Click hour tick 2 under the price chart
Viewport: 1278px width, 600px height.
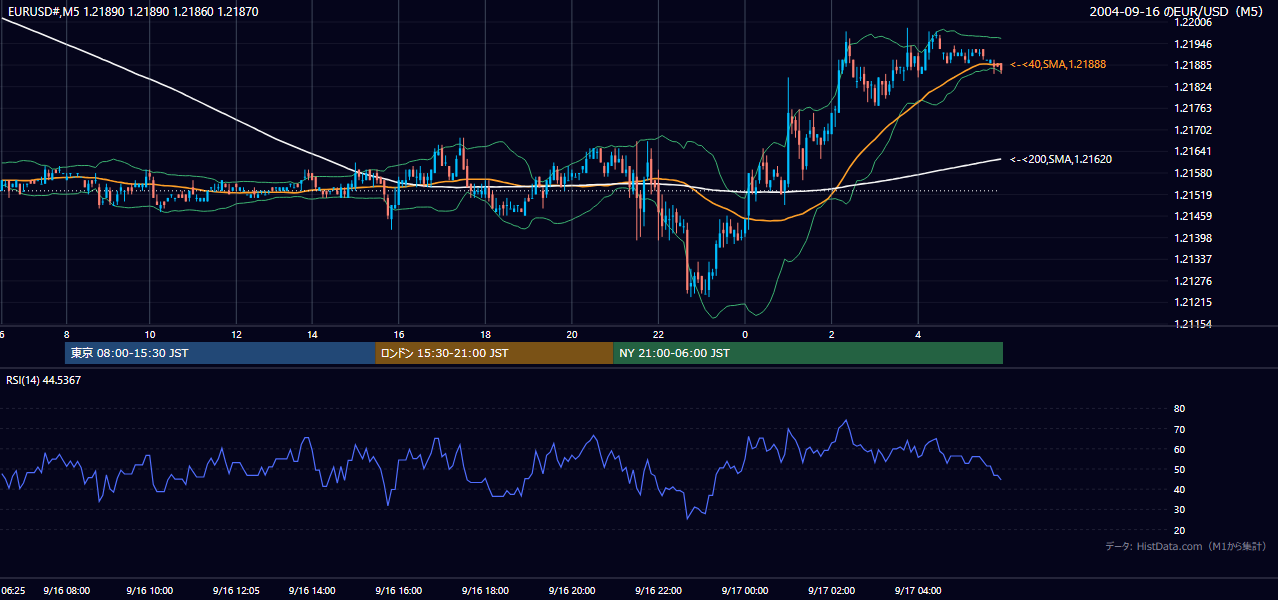click(831, 334)
